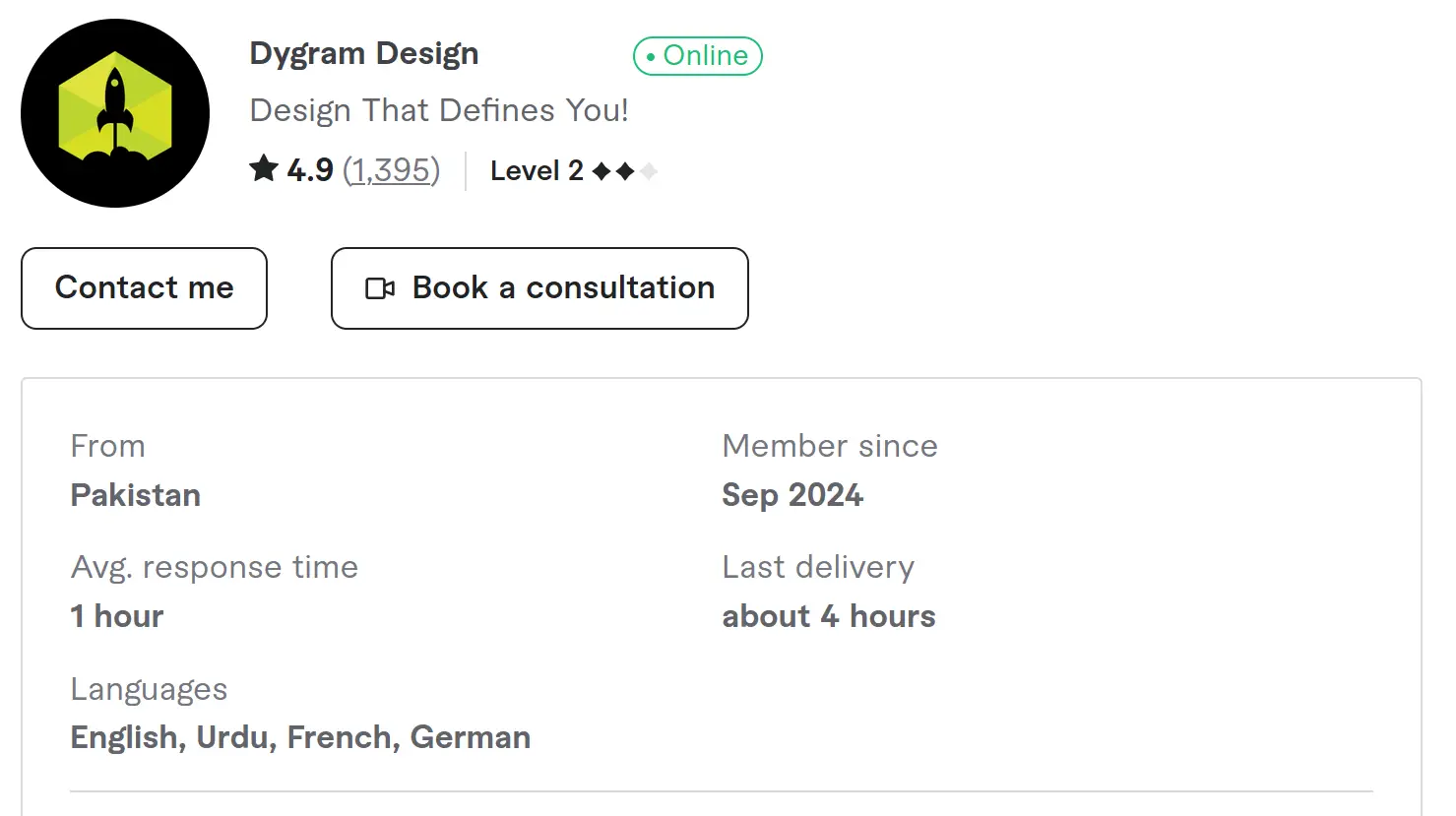Click the 4.9 rating score

tap(310, 170)
